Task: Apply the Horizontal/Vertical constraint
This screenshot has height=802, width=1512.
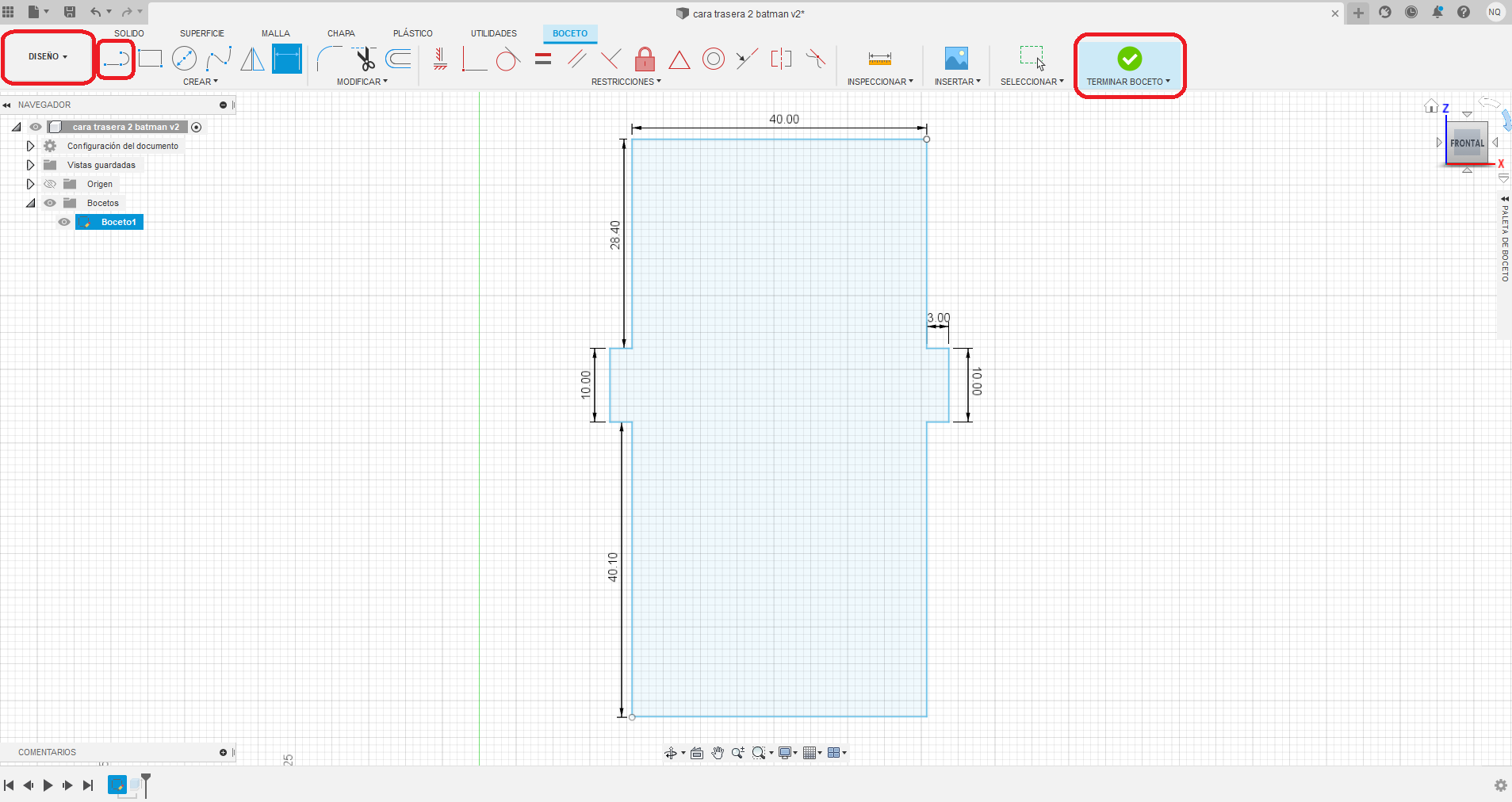Action: pos(440,59)
